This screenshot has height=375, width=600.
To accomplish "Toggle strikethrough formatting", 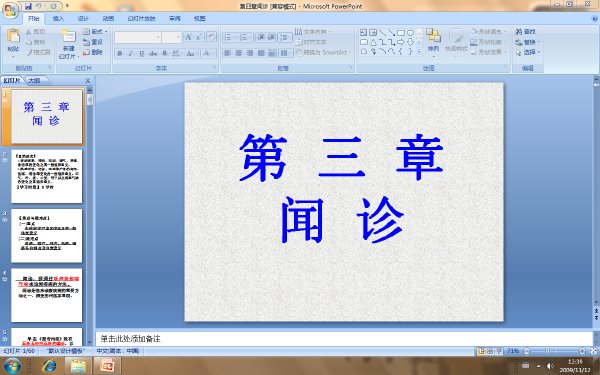I will click(x=153, y=54).
